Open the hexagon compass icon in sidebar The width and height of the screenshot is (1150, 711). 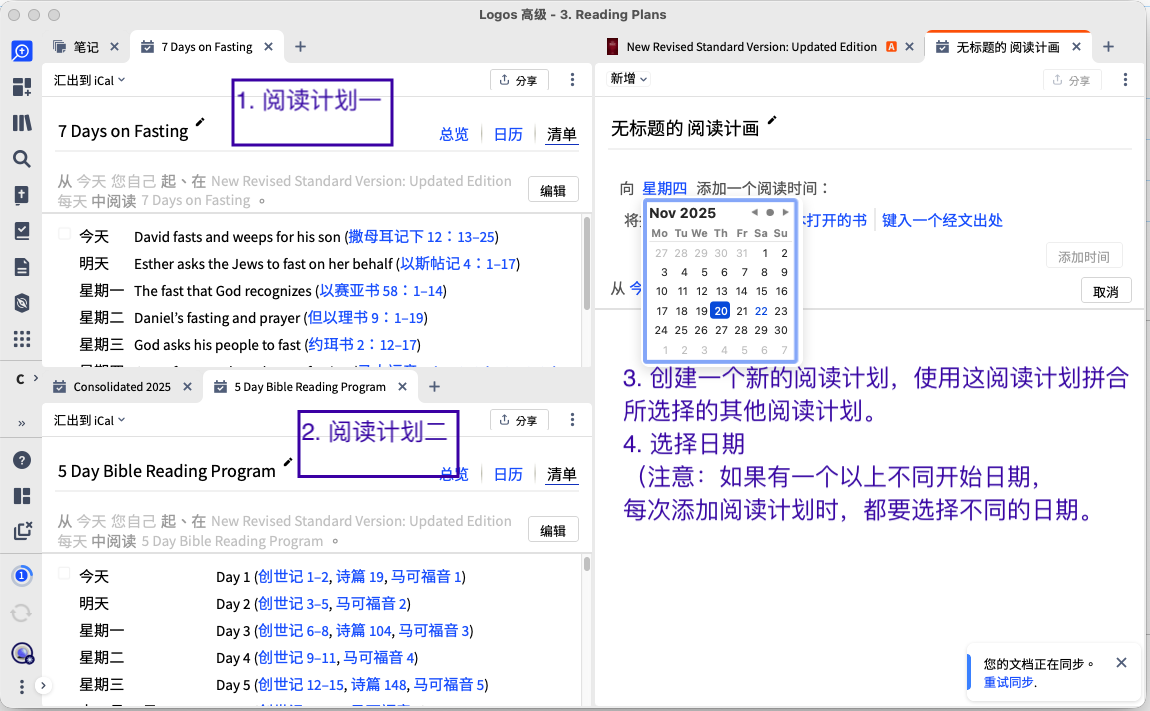click(22, 302)
